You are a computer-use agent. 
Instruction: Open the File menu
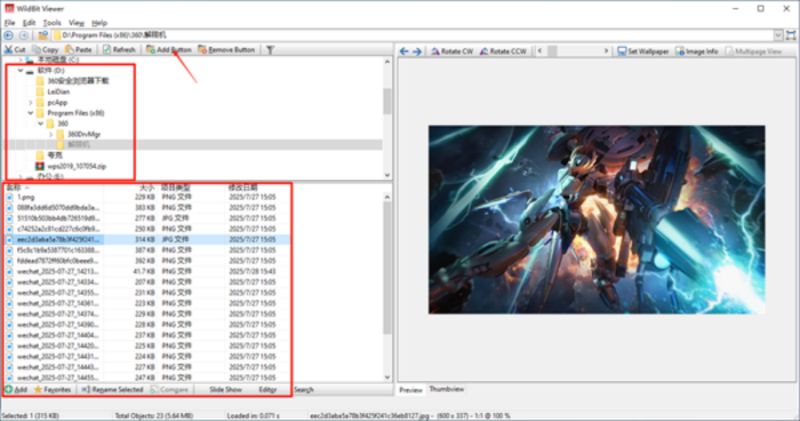coord(10,23)
